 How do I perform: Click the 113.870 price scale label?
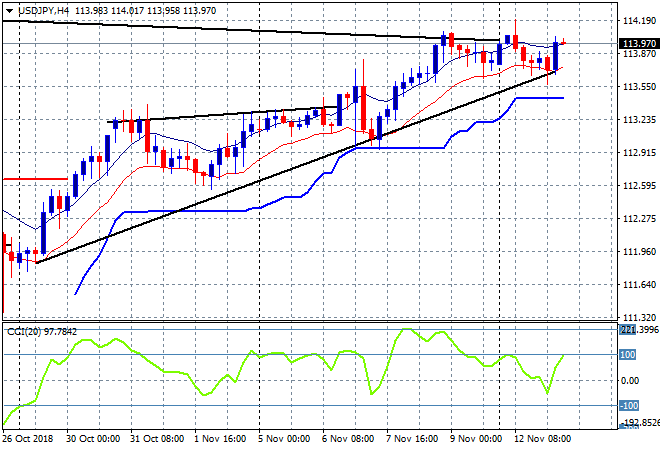[x=639, y=53]
